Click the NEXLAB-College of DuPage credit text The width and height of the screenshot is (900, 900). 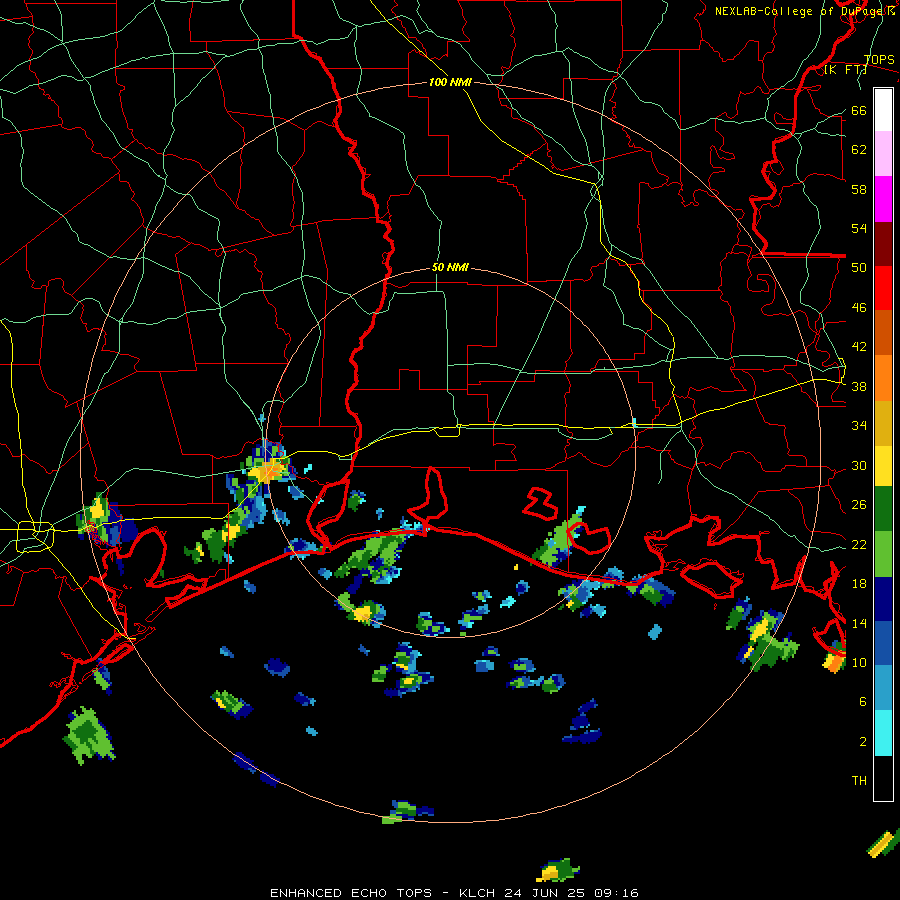tap(806, 11)
